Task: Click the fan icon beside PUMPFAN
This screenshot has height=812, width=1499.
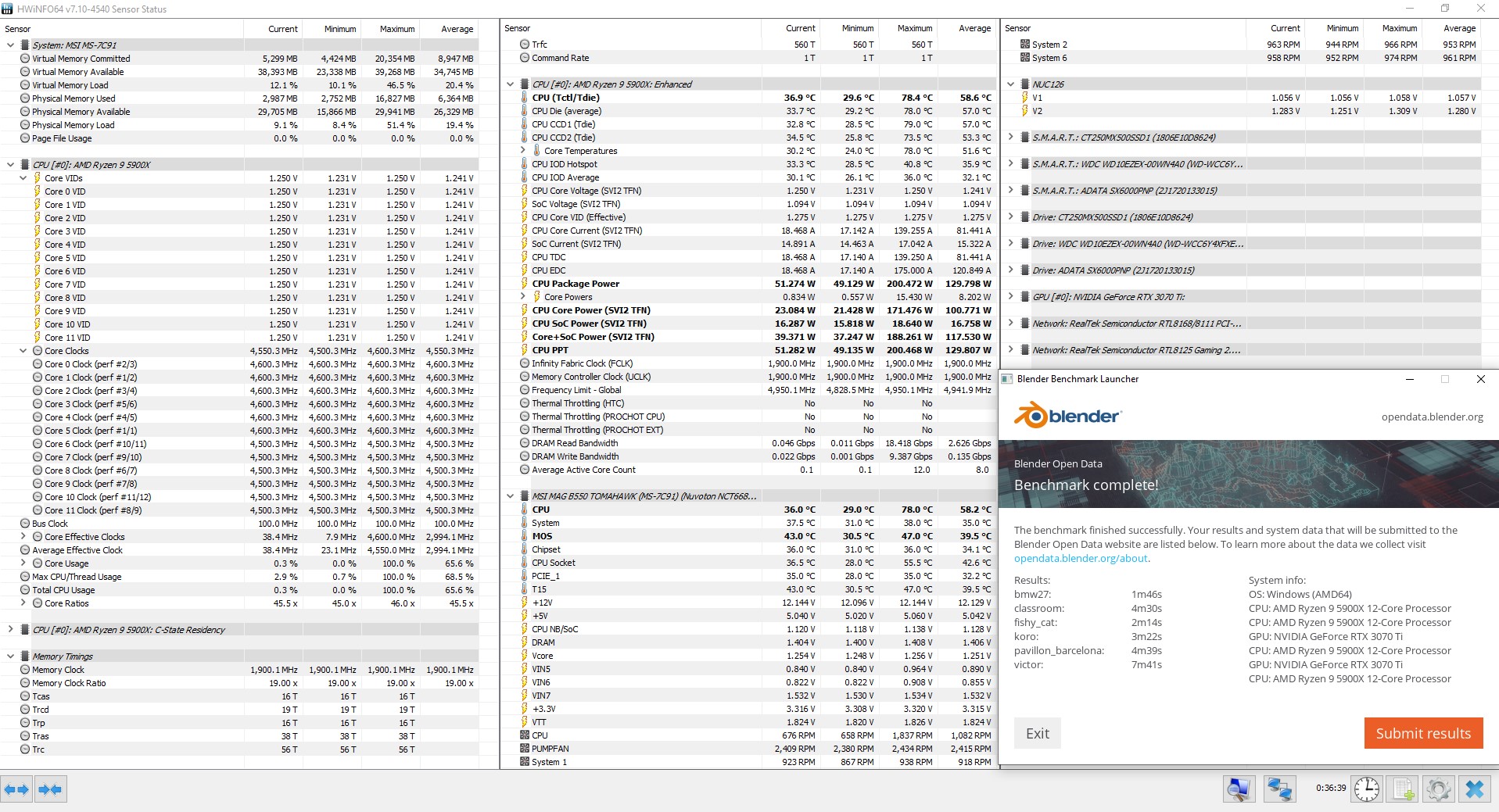Action: tap(525, 749)
